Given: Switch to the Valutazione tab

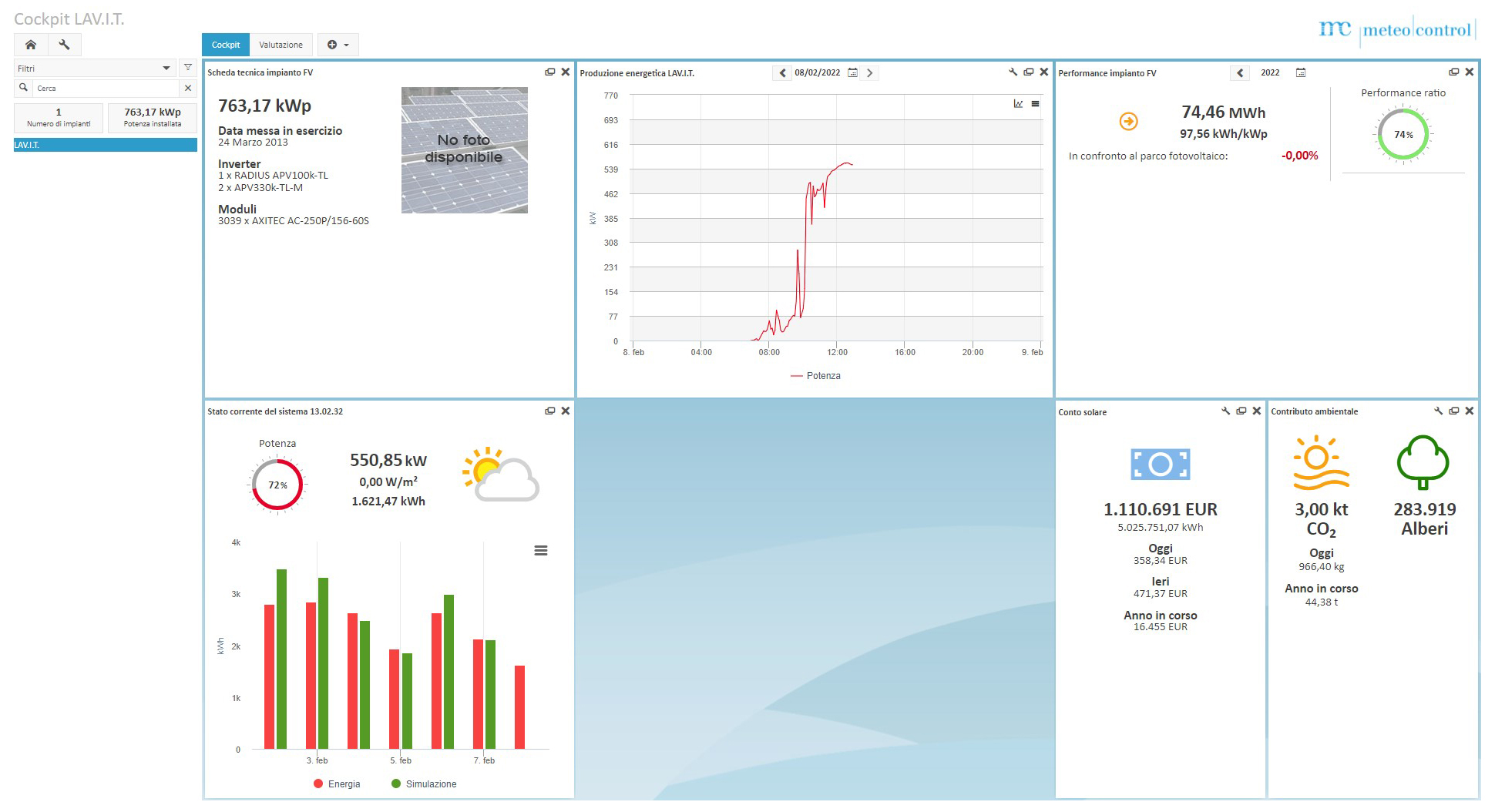Looking at the screenshot, I should click(281, 45).
